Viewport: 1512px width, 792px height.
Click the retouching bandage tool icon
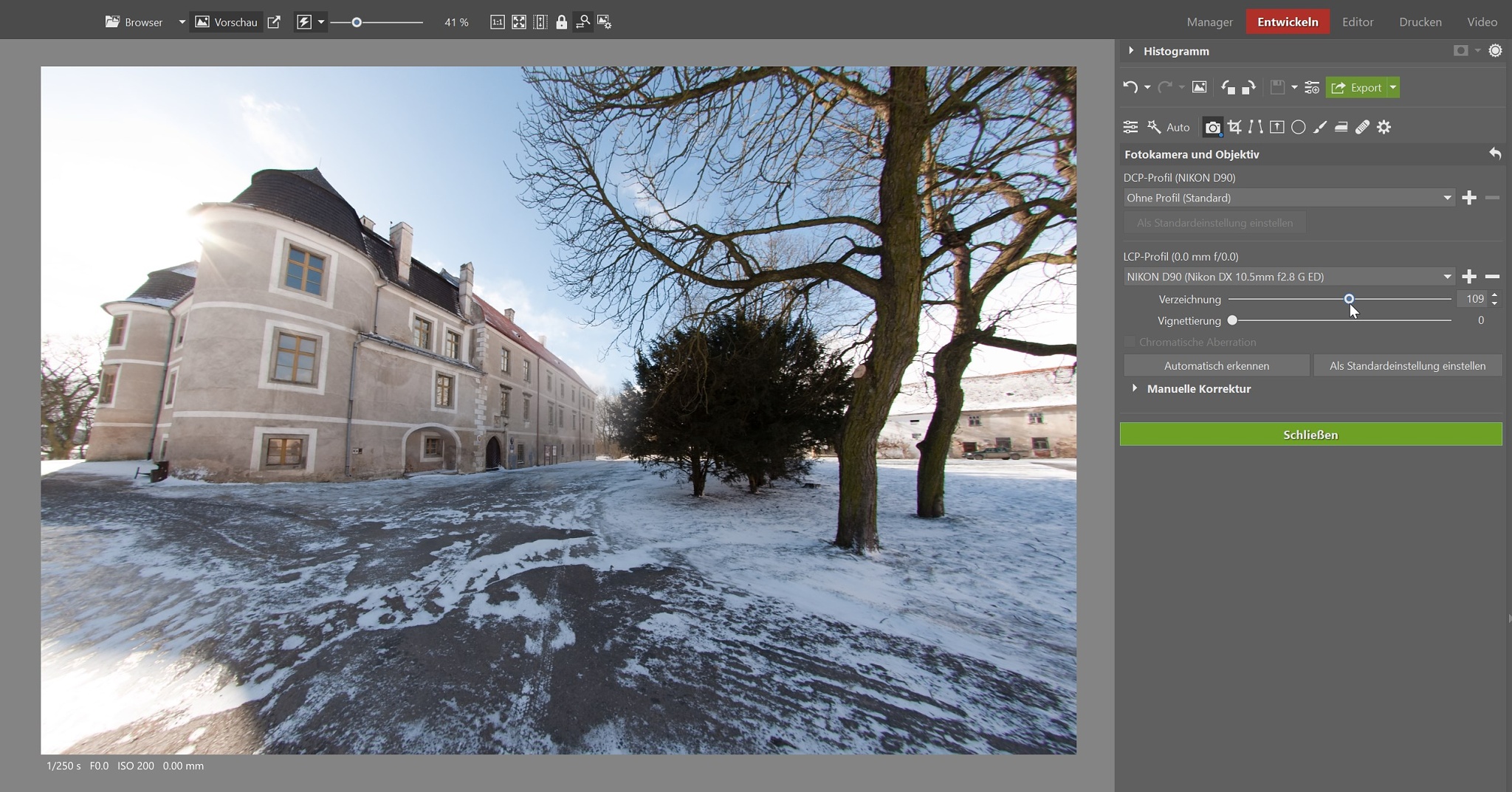coord(1362,127)
